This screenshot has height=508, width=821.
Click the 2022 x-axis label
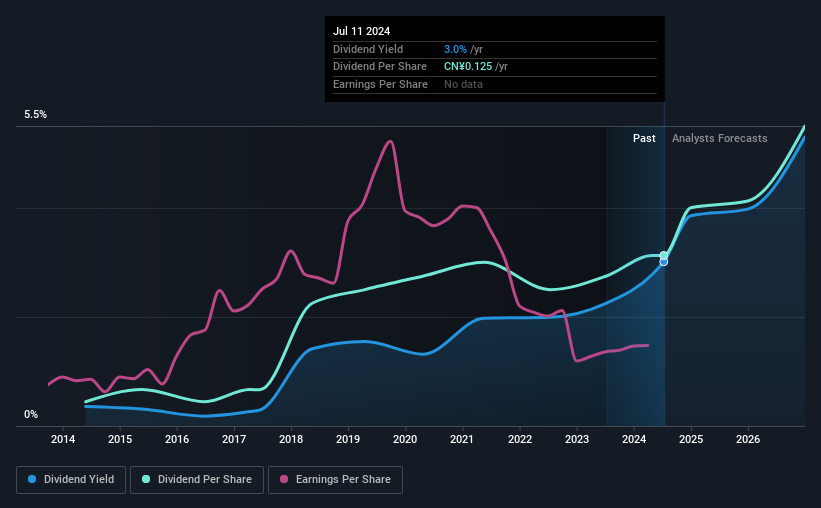(520, 439)
